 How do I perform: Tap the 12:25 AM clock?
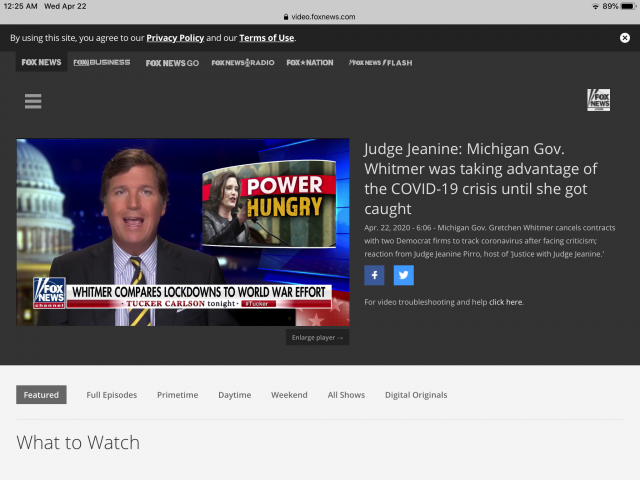(x=20, y=6)
